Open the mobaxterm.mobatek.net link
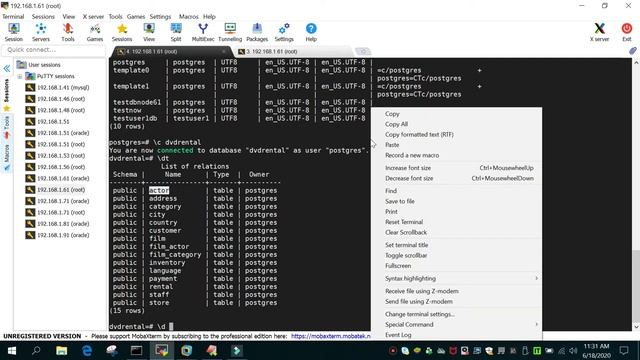The image size is (640, 360). (x=331, y=336)
